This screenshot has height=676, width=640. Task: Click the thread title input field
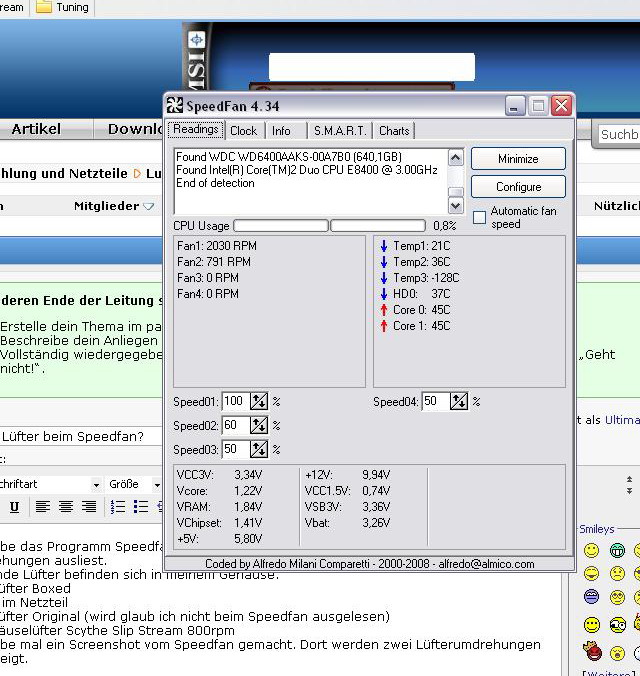click(x=81, y=436)
